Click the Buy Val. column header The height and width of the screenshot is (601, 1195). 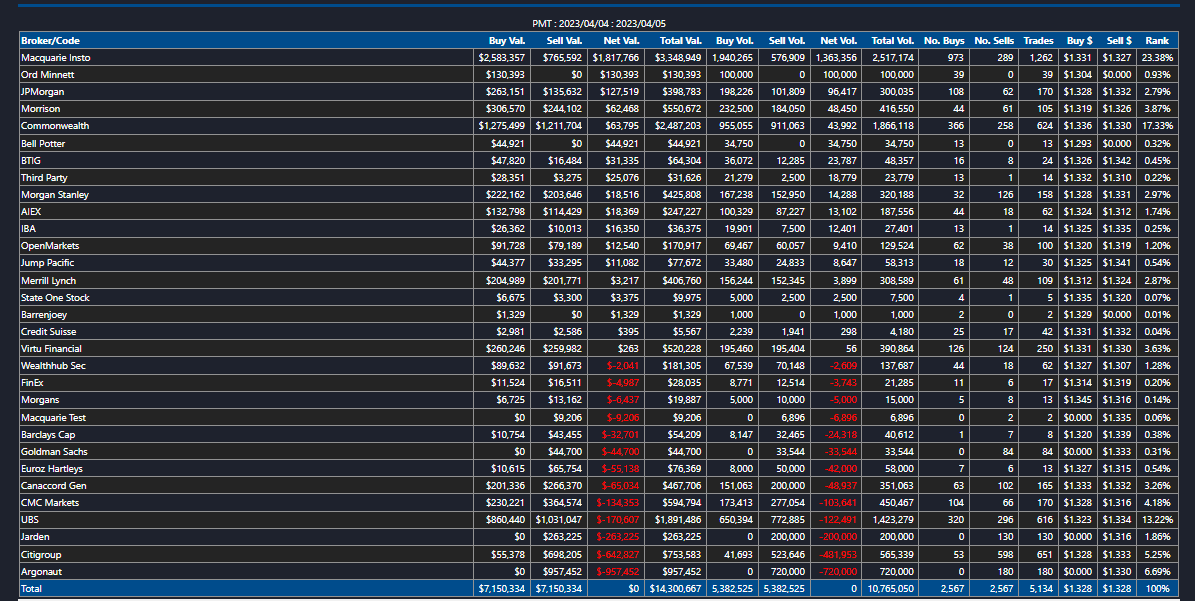[507, 40]
